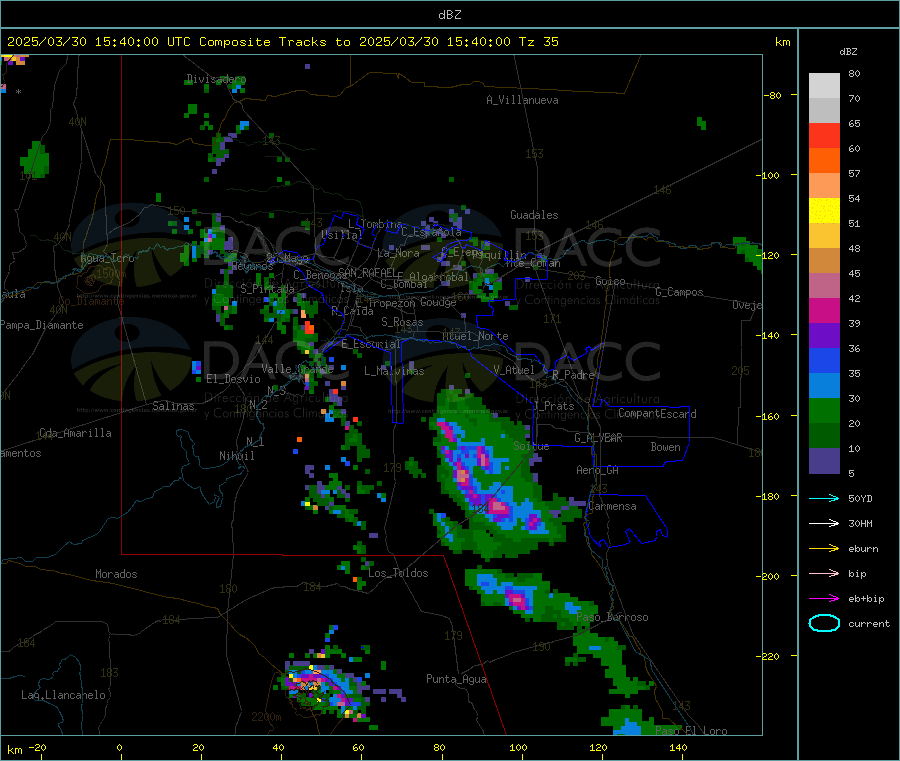900x761 pixels.
Task: Click the Pampa_Diamante location label
Action: [41, 325]
